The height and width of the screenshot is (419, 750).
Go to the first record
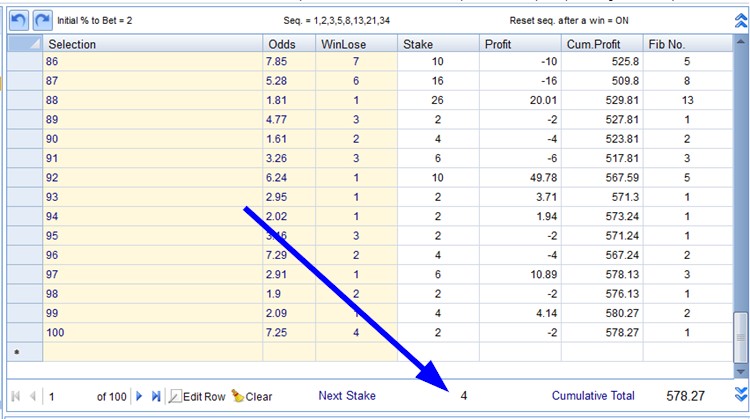click(17, 396)
